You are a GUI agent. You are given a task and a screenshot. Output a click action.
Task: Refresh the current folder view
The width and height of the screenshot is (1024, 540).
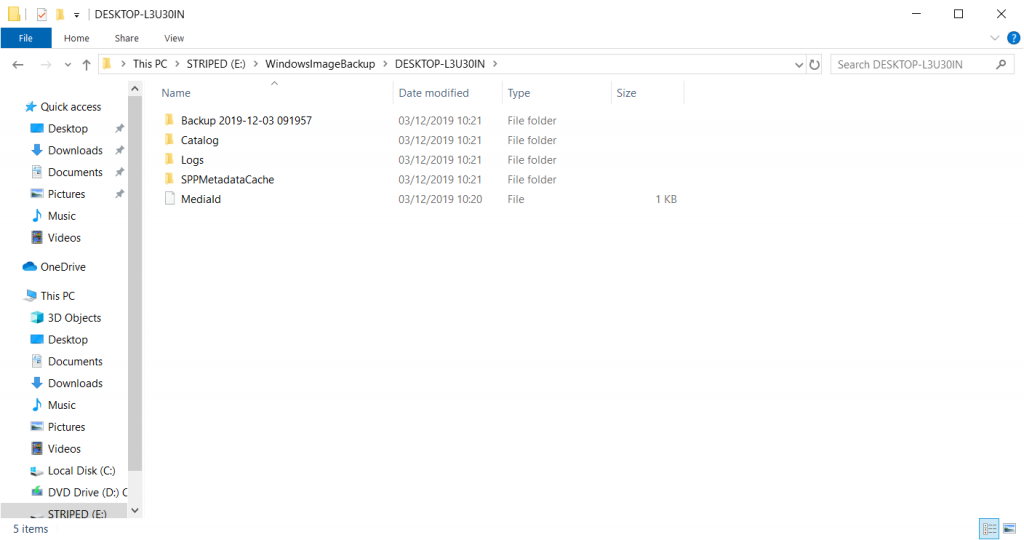814,64
